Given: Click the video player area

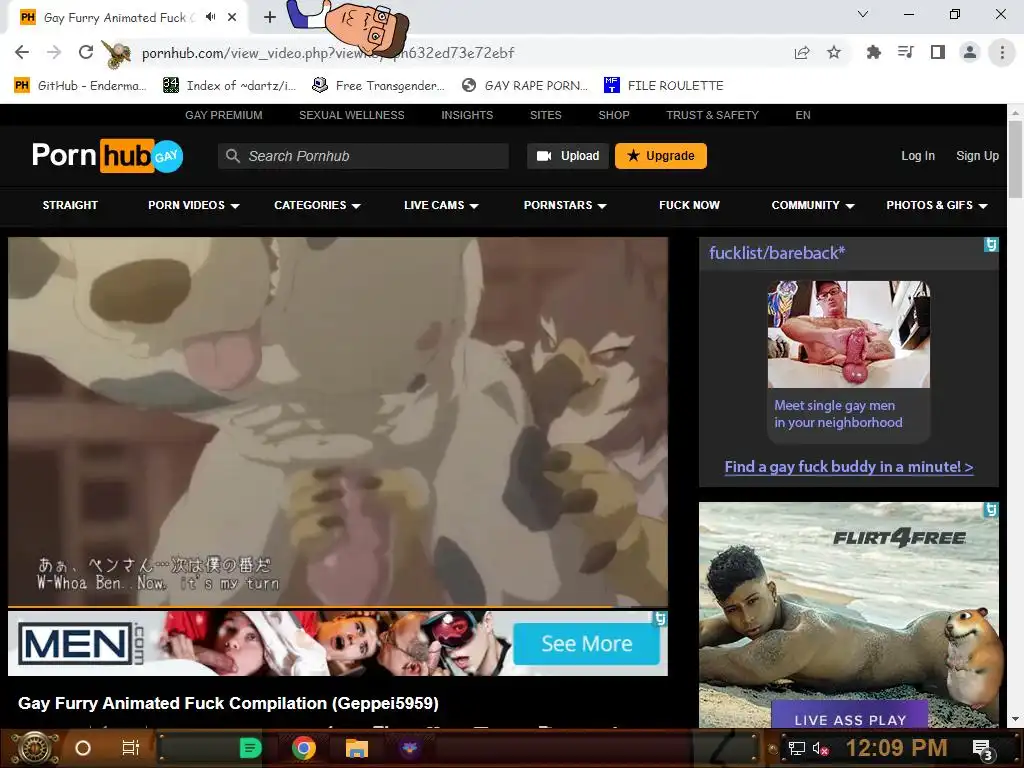Looking at the screenshot, I should point(338,422).
